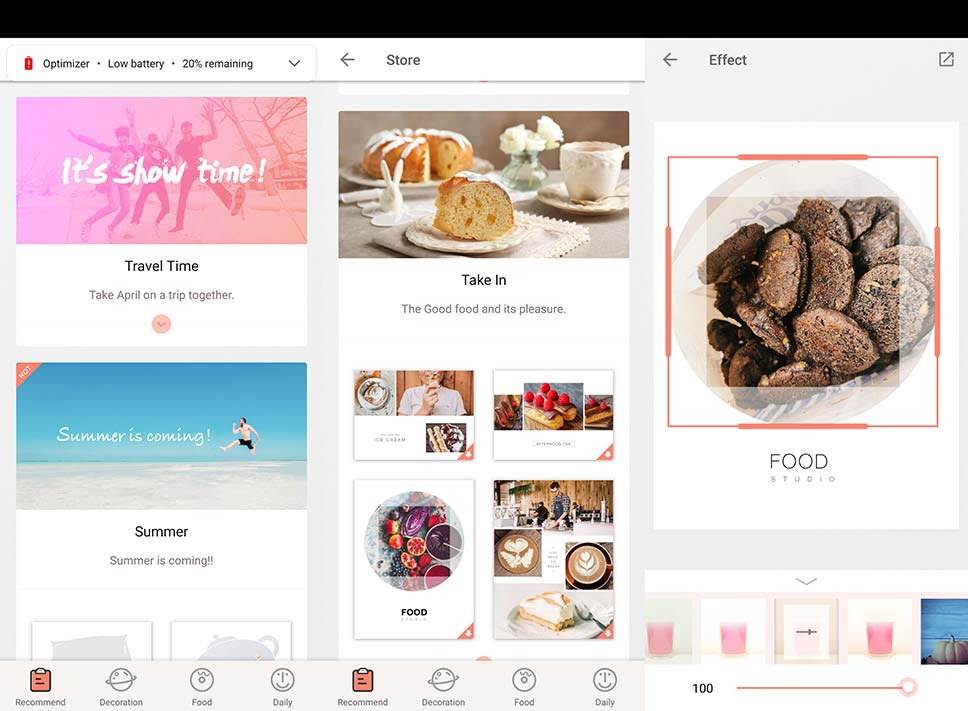
Task: Tap the intensity value 100
Action: [703, 688]
